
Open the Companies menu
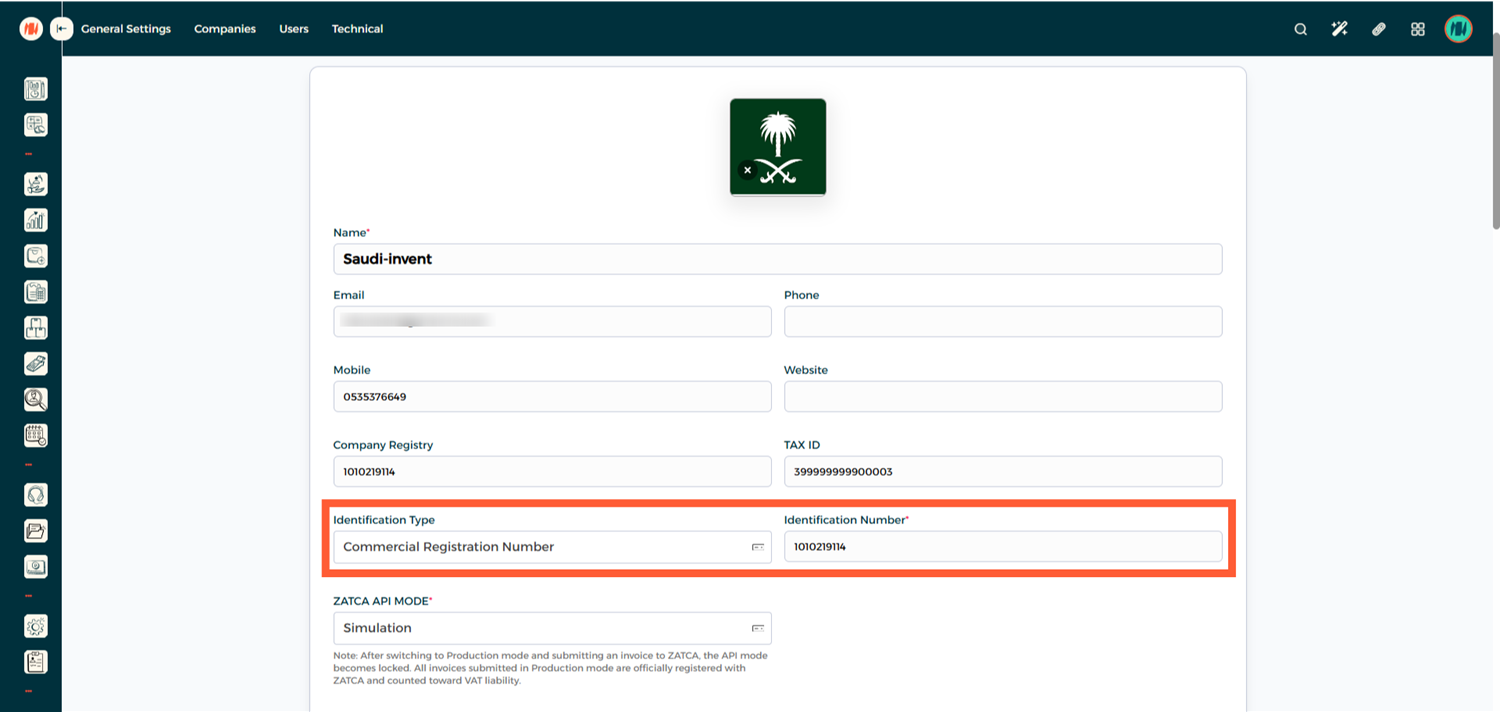[x=225, y=29]
